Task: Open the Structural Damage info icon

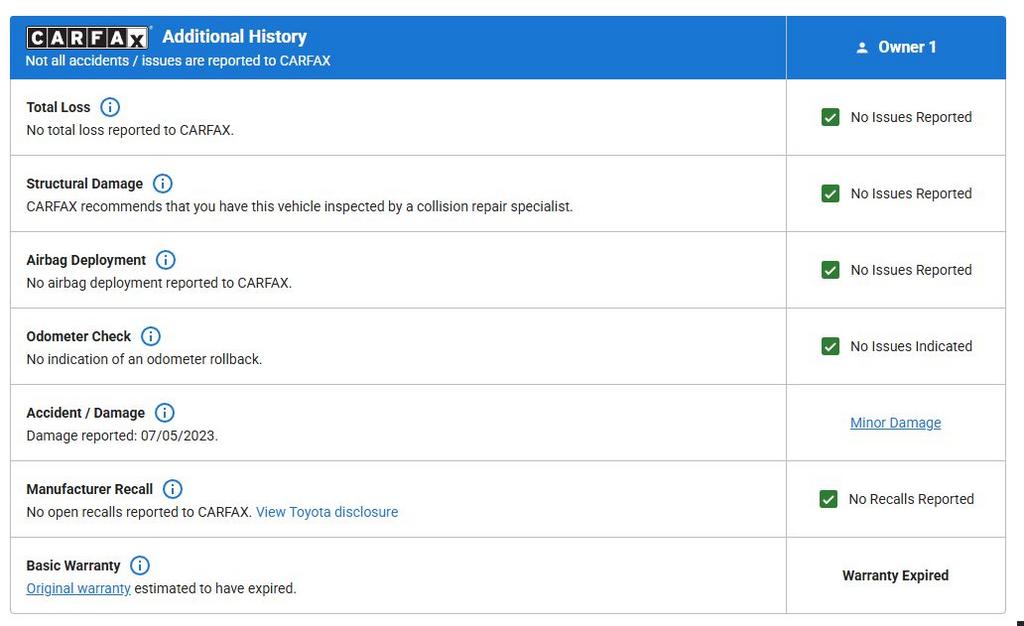Action: (x=162, y=184)
